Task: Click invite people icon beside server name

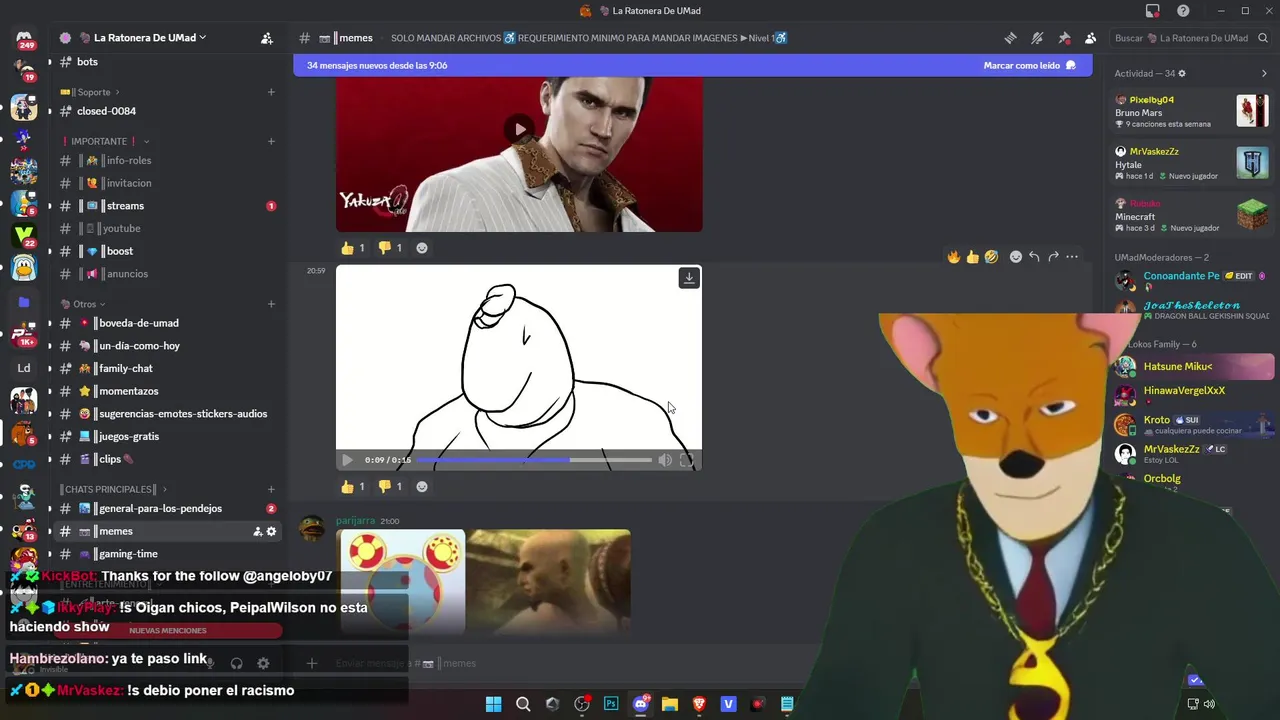Action: pyautogui.click(x=267, y=38)
